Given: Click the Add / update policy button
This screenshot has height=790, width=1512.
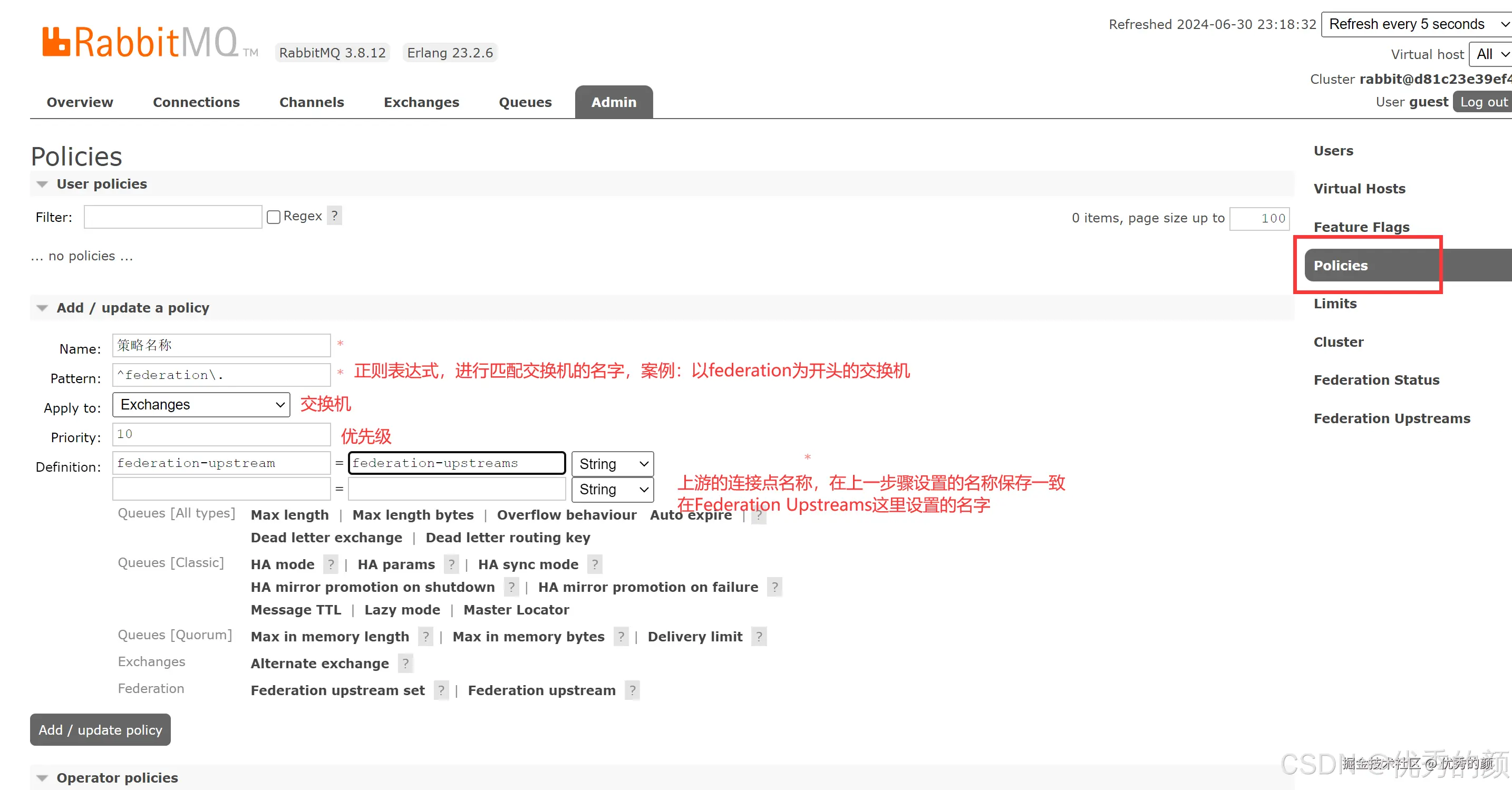Looking at the screenshot, I should pyautogui.click(x=100, y=729).
